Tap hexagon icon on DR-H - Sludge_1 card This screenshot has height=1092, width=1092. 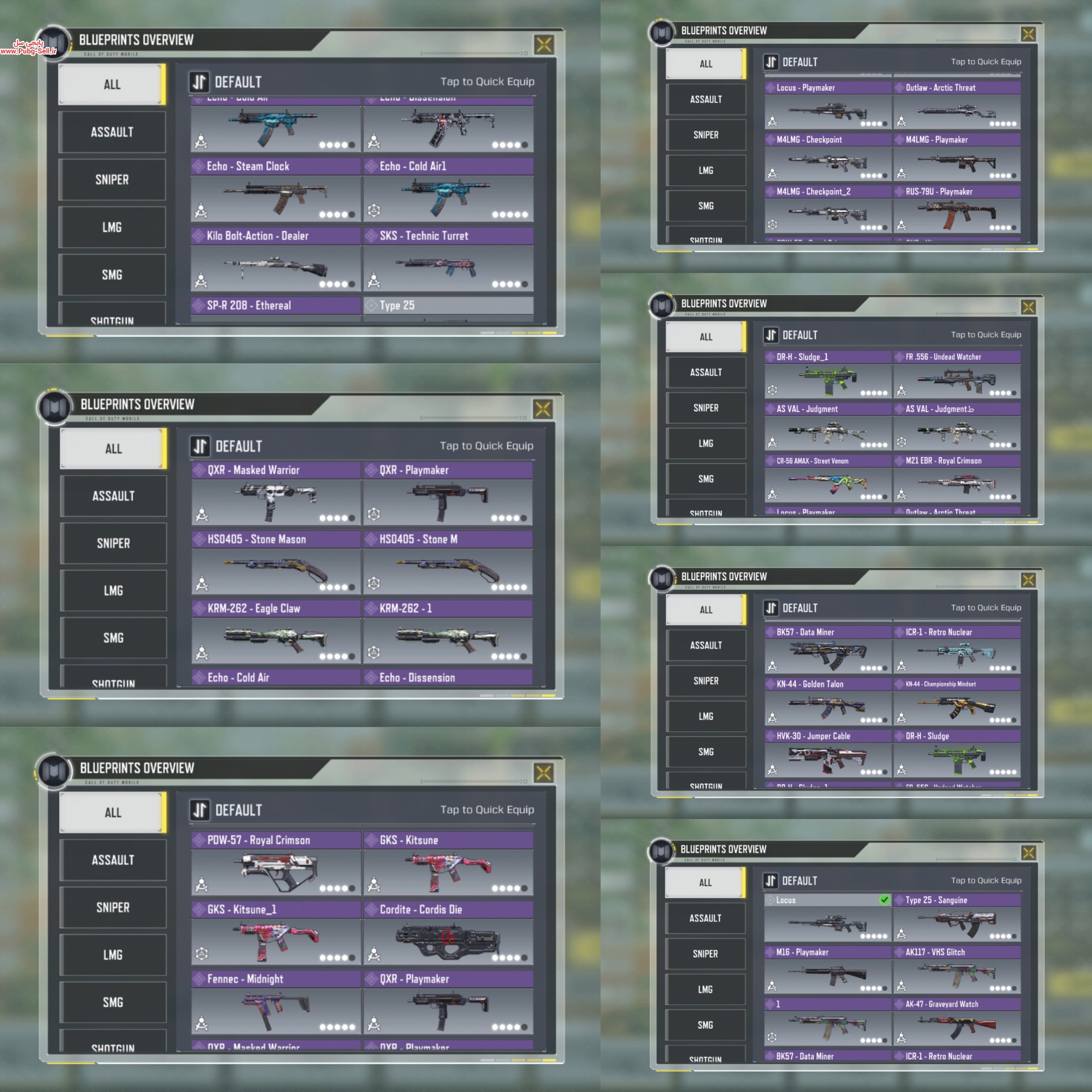772,390
